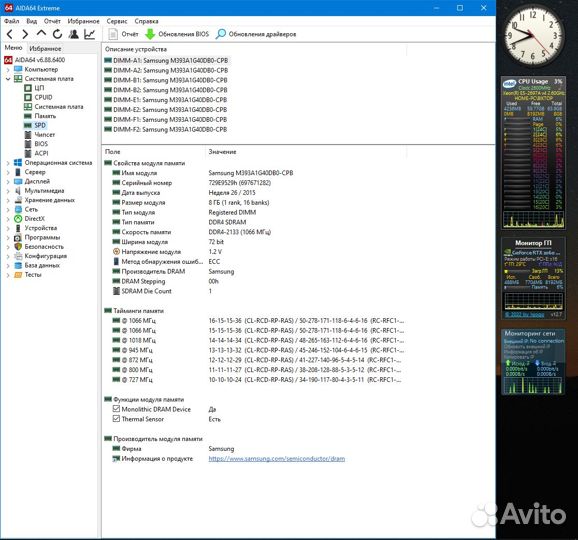
Task: Select DIMM-F2 Samsung module row
Action: pyautogui.click(x=166, y=129)
